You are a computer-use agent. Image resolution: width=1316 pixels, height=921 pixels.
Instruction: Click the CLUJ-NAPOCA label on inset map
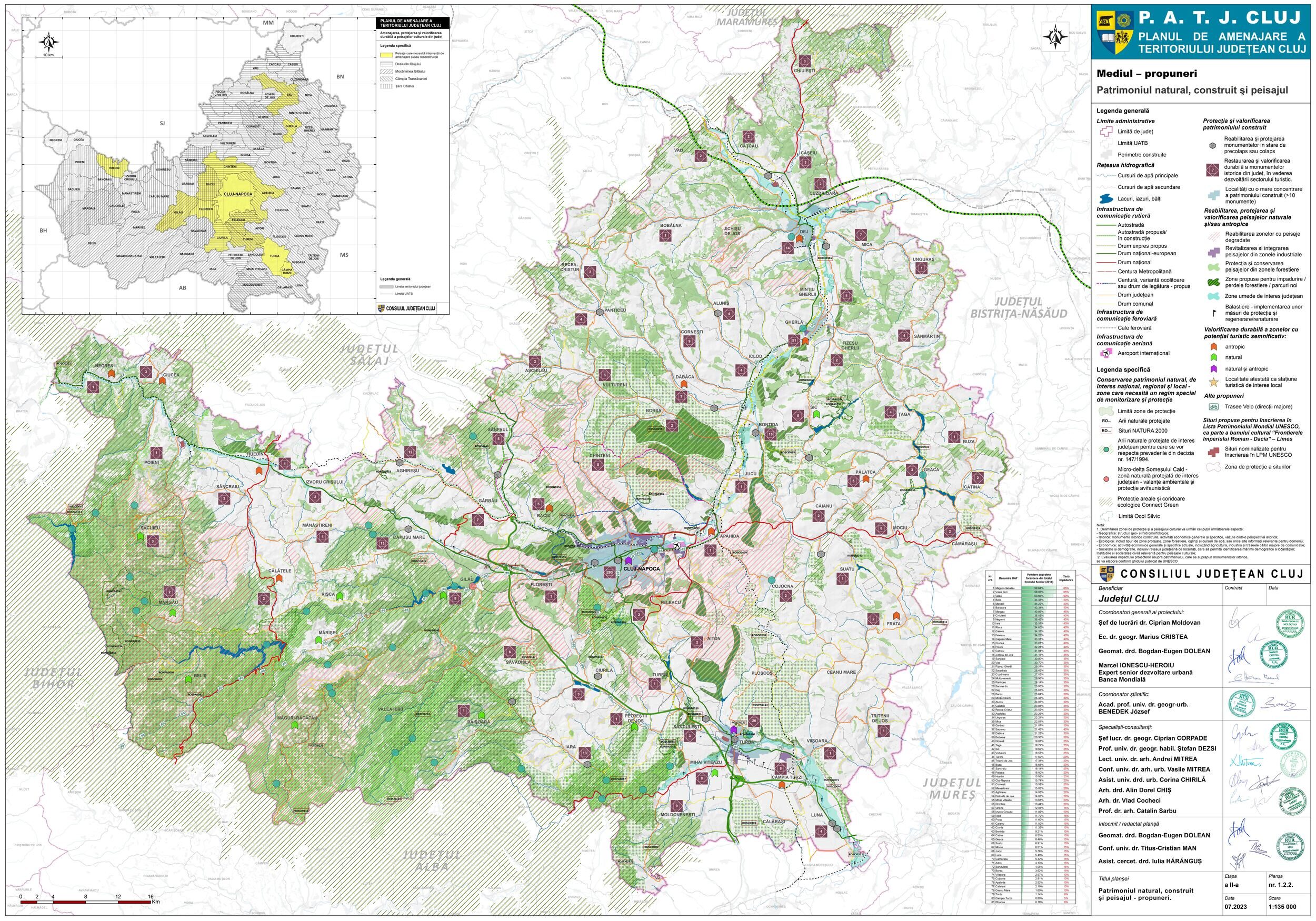[x=238, y=194]
